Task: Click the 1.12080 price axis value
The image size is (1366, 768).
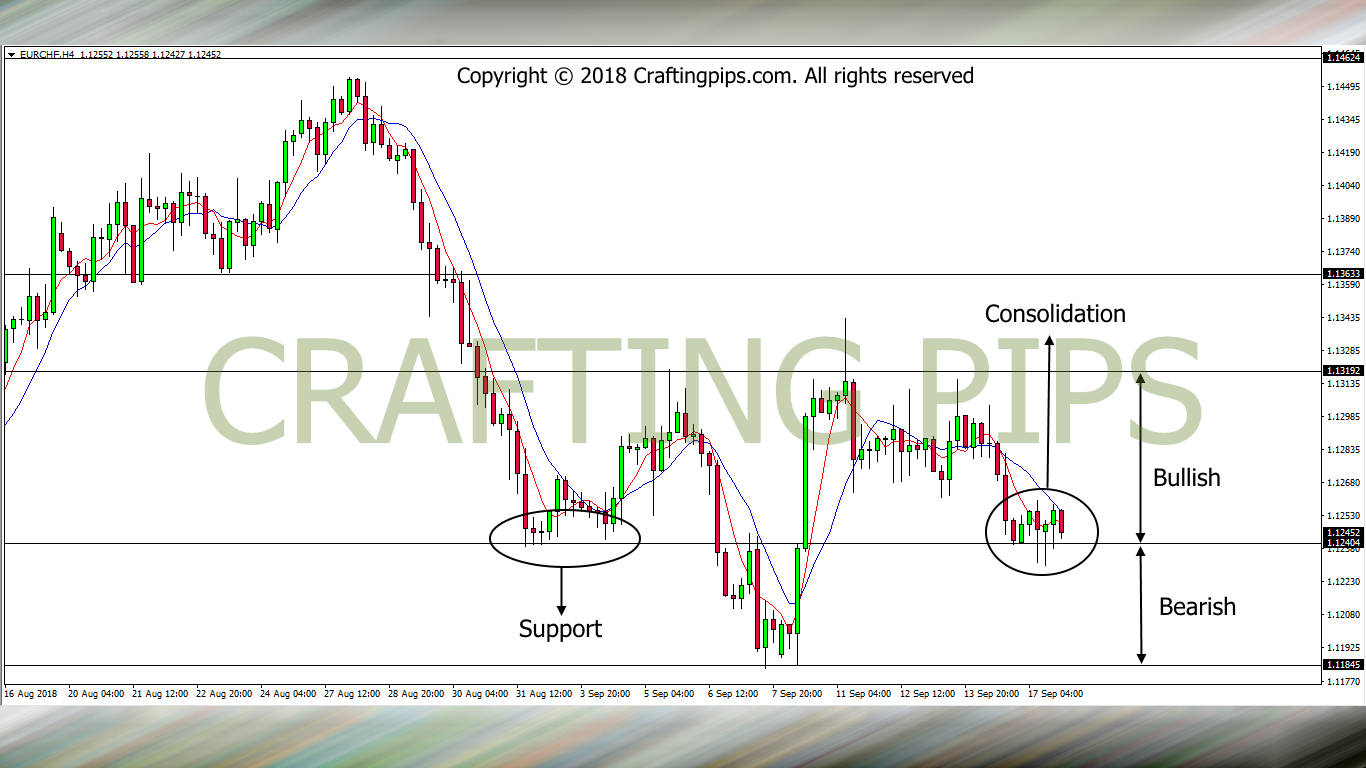Action: pyautogui.click(x=1341, y=615)
